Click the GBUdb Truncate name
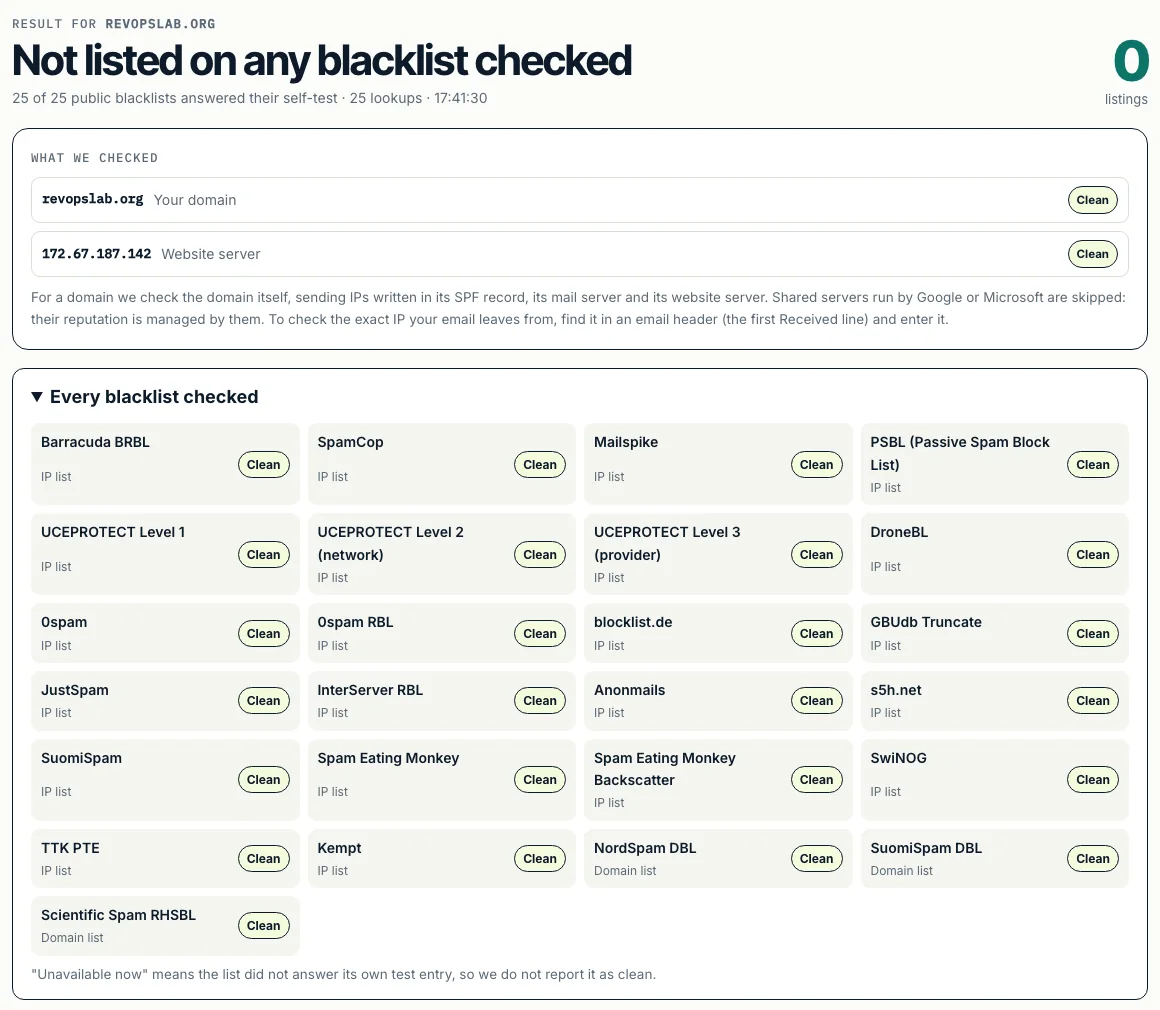Screen dimensions: 1160x1010 point(925,622)
